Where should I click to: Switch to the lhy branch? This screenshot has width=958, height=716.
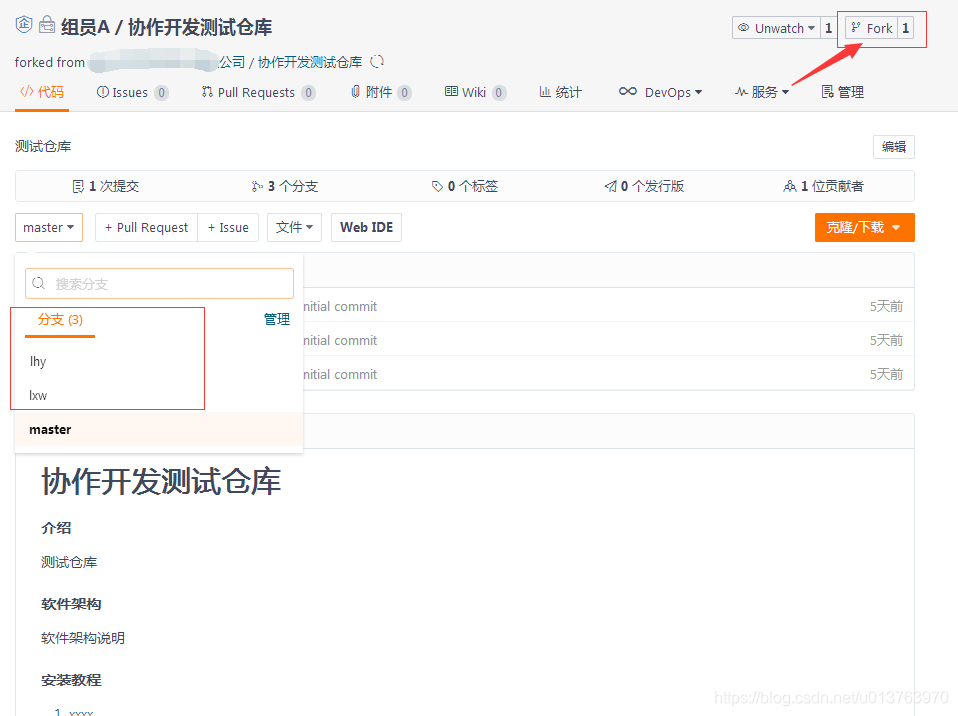tap(159, 361)
